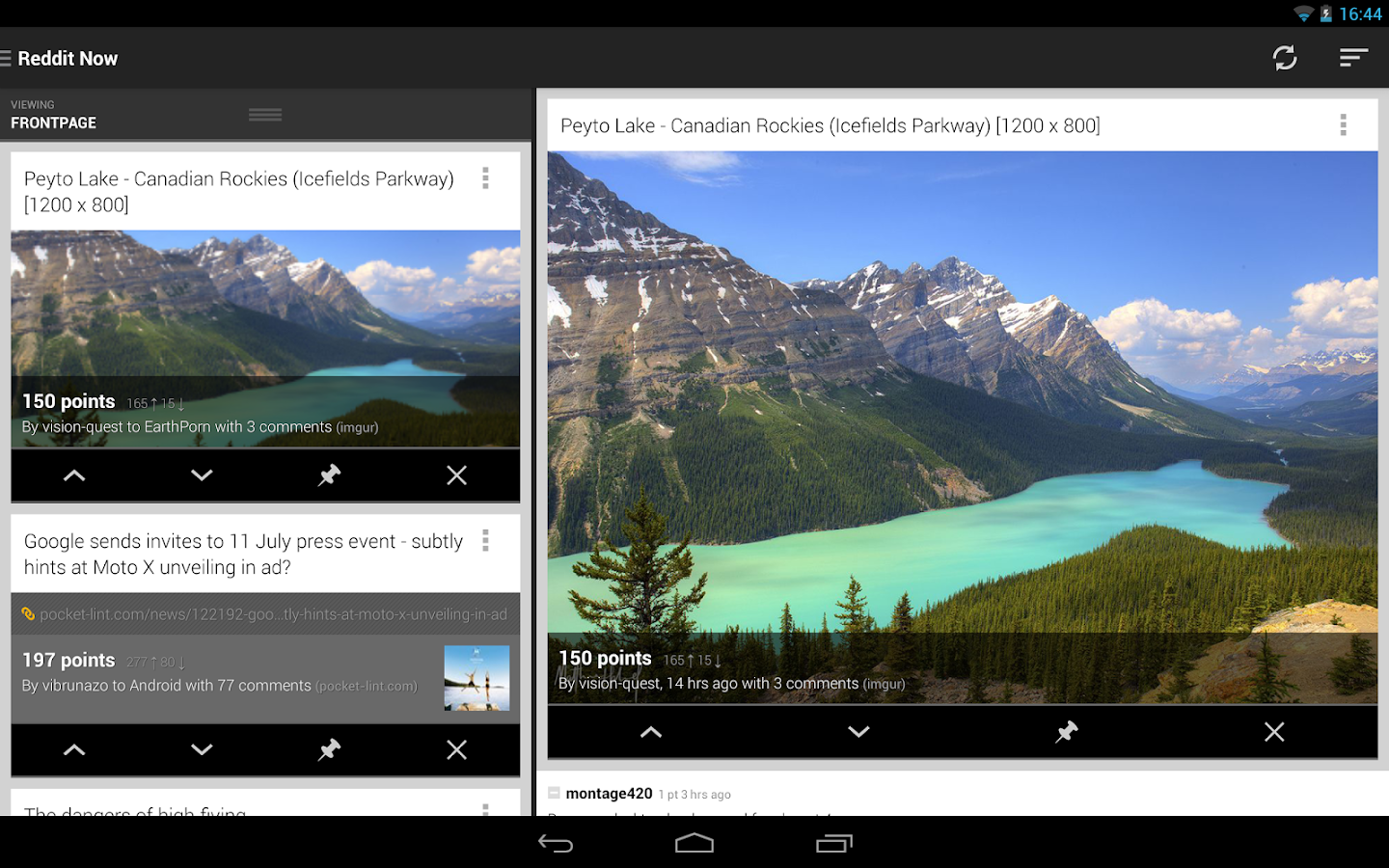Tap '197 points' on the Google post
The image size is (1389, 868).
pyautogui.click(x=68, y=661)
